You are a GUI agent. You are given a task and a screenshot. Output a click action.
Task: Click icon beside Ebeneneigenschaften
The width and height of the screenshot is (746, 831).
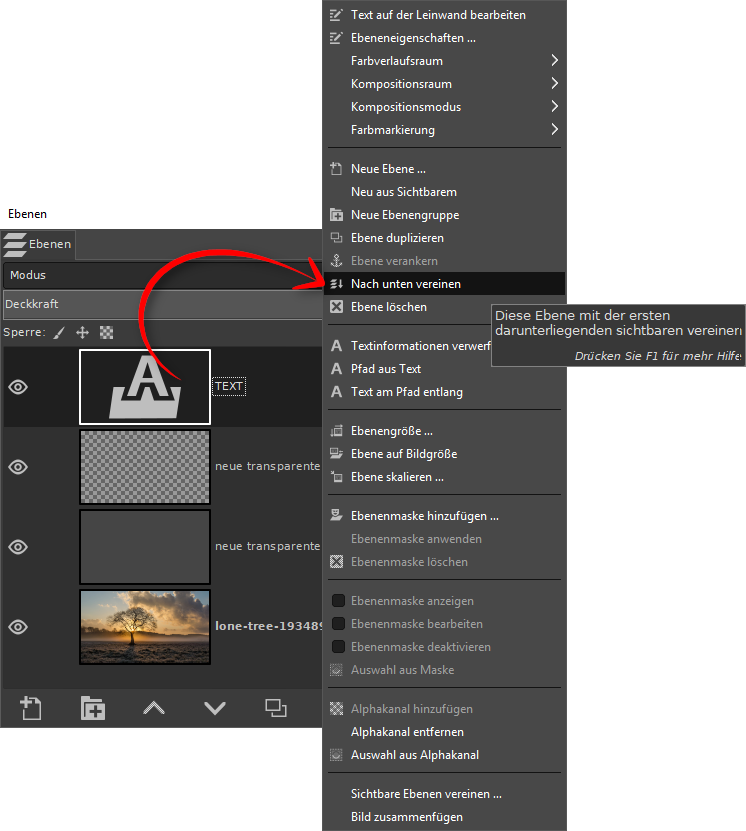click(336, 38)
